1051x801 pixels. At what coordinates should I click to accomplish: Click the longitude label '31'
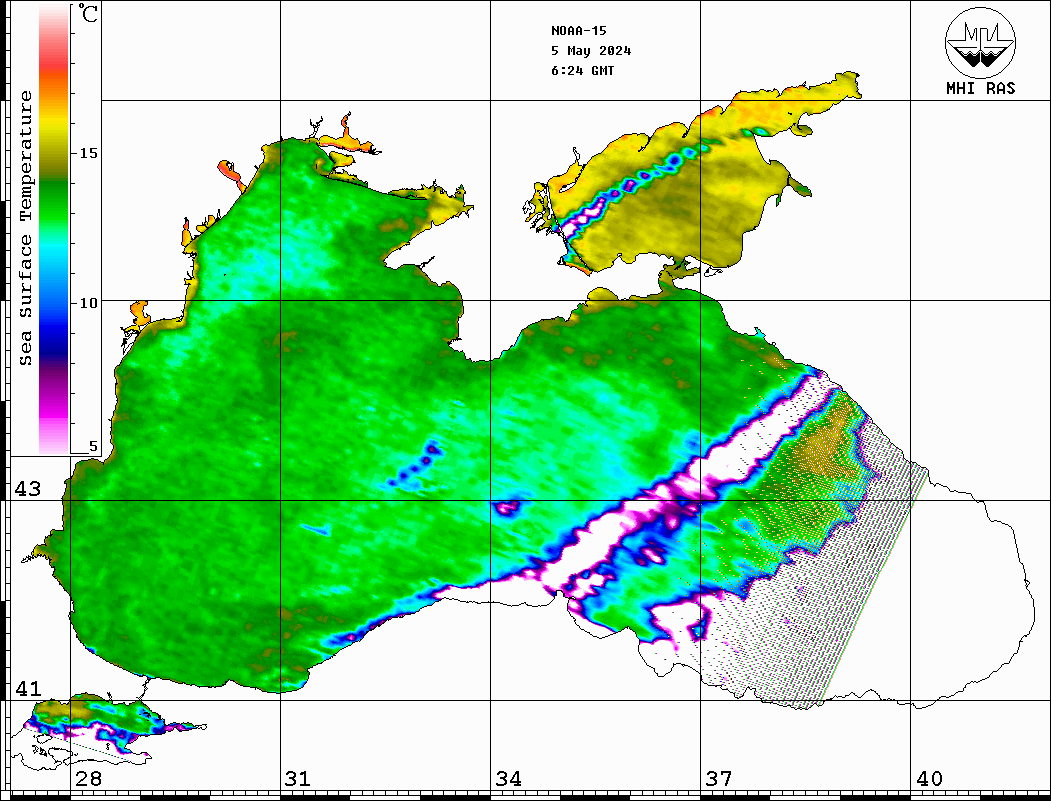click(298, 779)
